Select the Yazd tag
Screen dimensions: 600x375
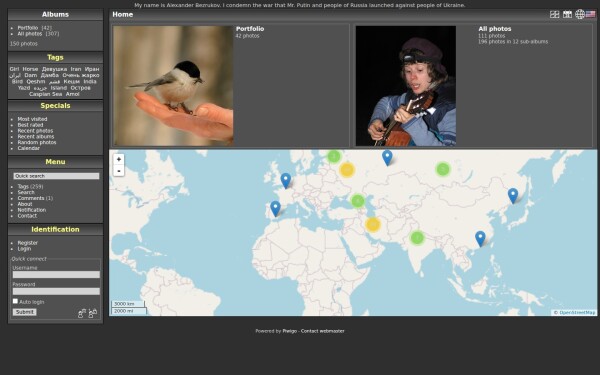pos(24,88)
